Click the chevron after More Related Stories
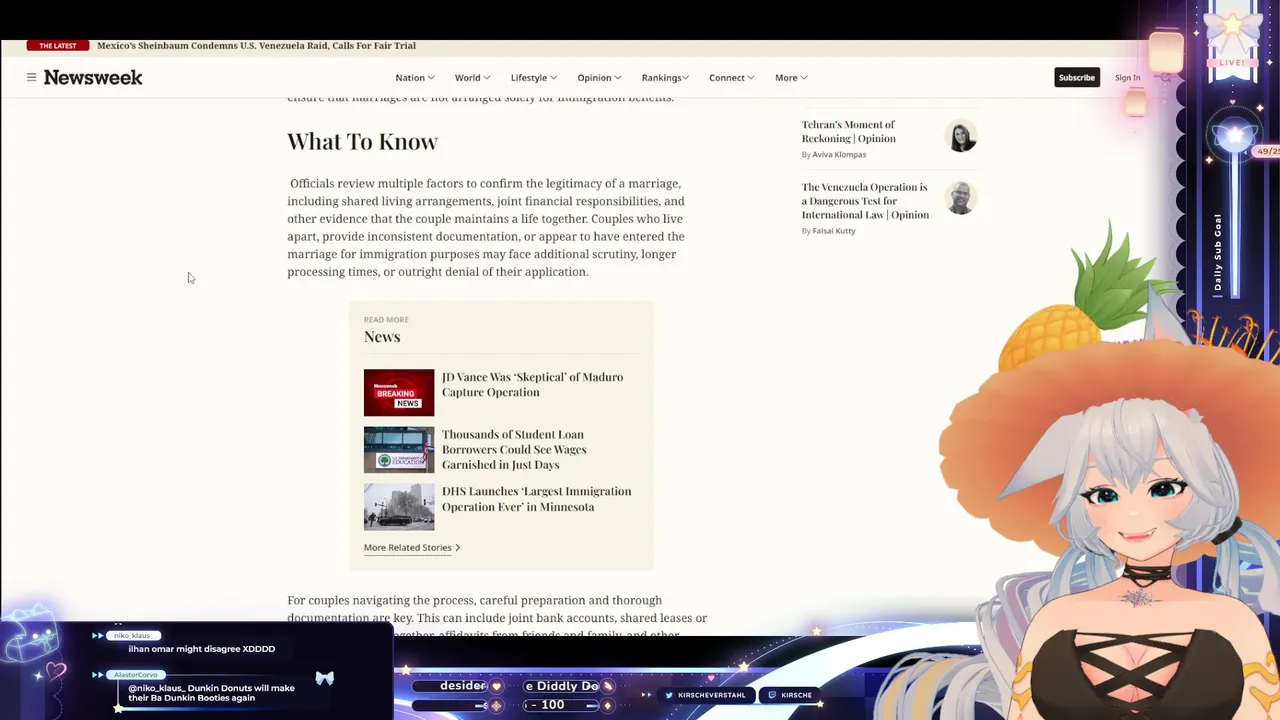Image resolution: width=1280 pixels, height=720 pixels. pyautogui.click(x=458, y=548)
